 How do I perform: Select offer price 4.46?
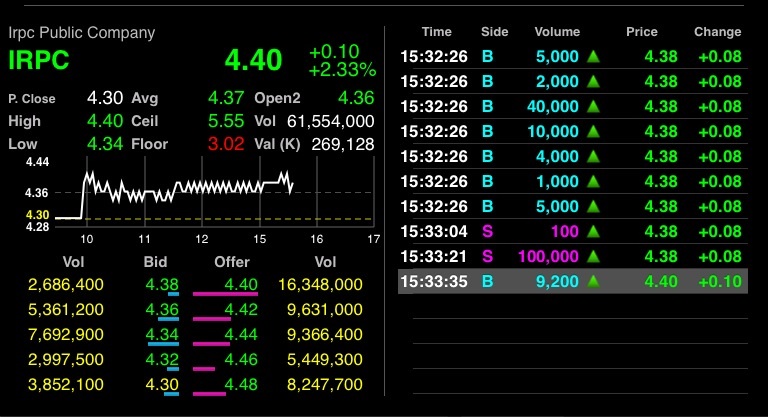pyautogui.click(x=241, y=360)
